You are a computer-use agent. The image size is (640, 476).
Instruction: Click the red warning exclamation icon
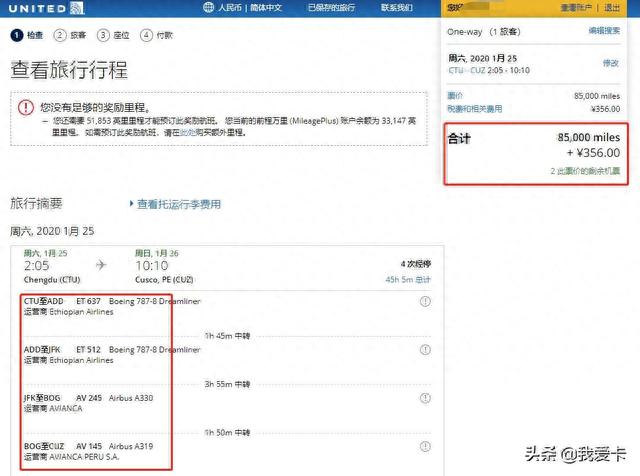click(x=26, y=107)
